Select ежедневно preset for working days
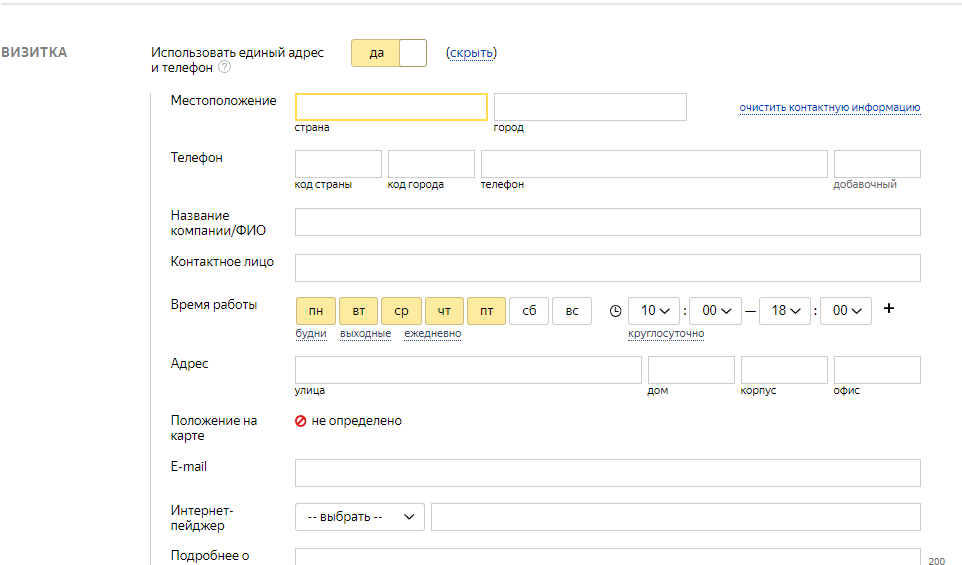 click(433, 333)
